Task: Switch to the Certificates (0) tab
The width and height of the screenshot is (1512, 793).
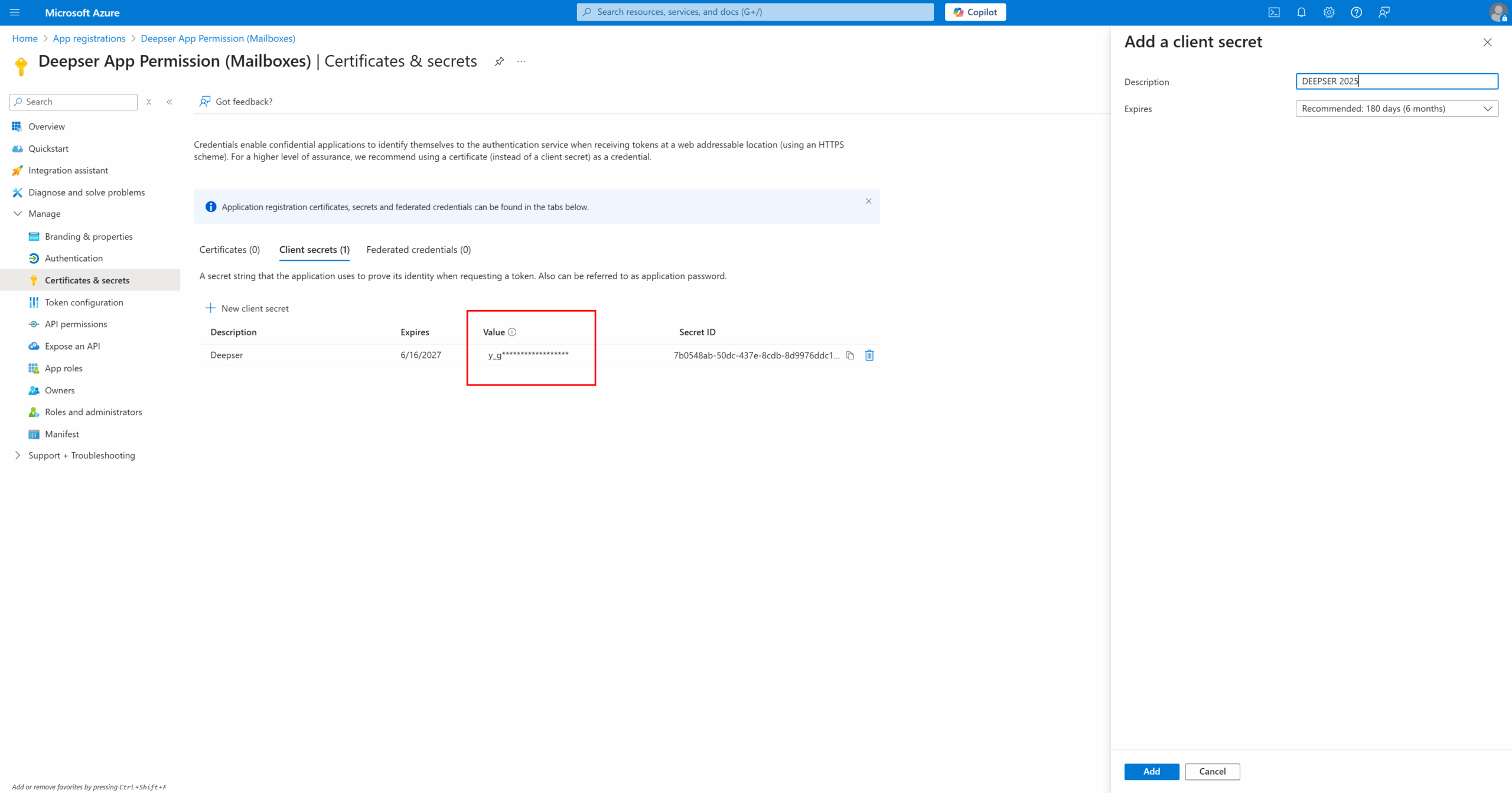Action: tap(230, 250)
